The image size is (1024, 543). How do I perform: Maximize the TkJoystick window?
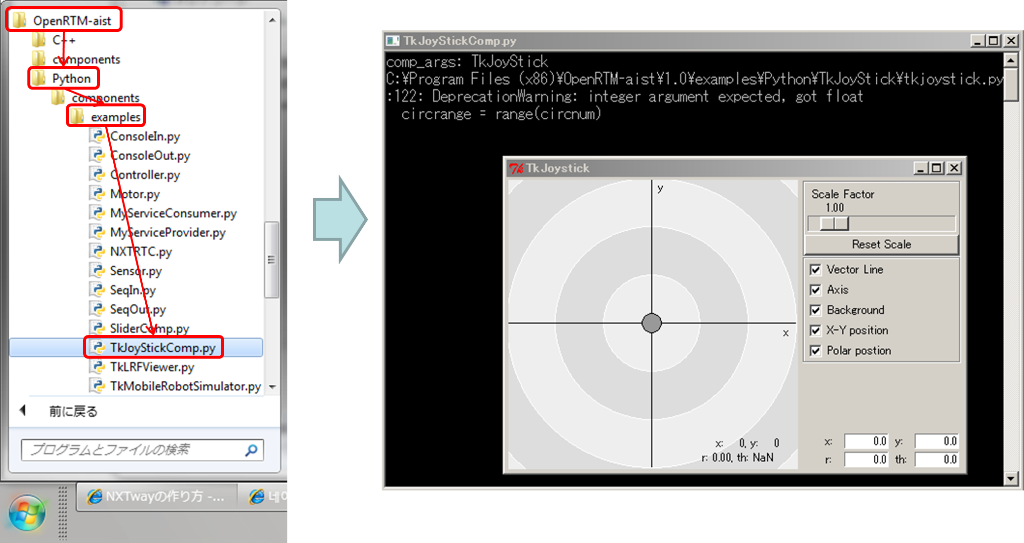coord(936,169)
